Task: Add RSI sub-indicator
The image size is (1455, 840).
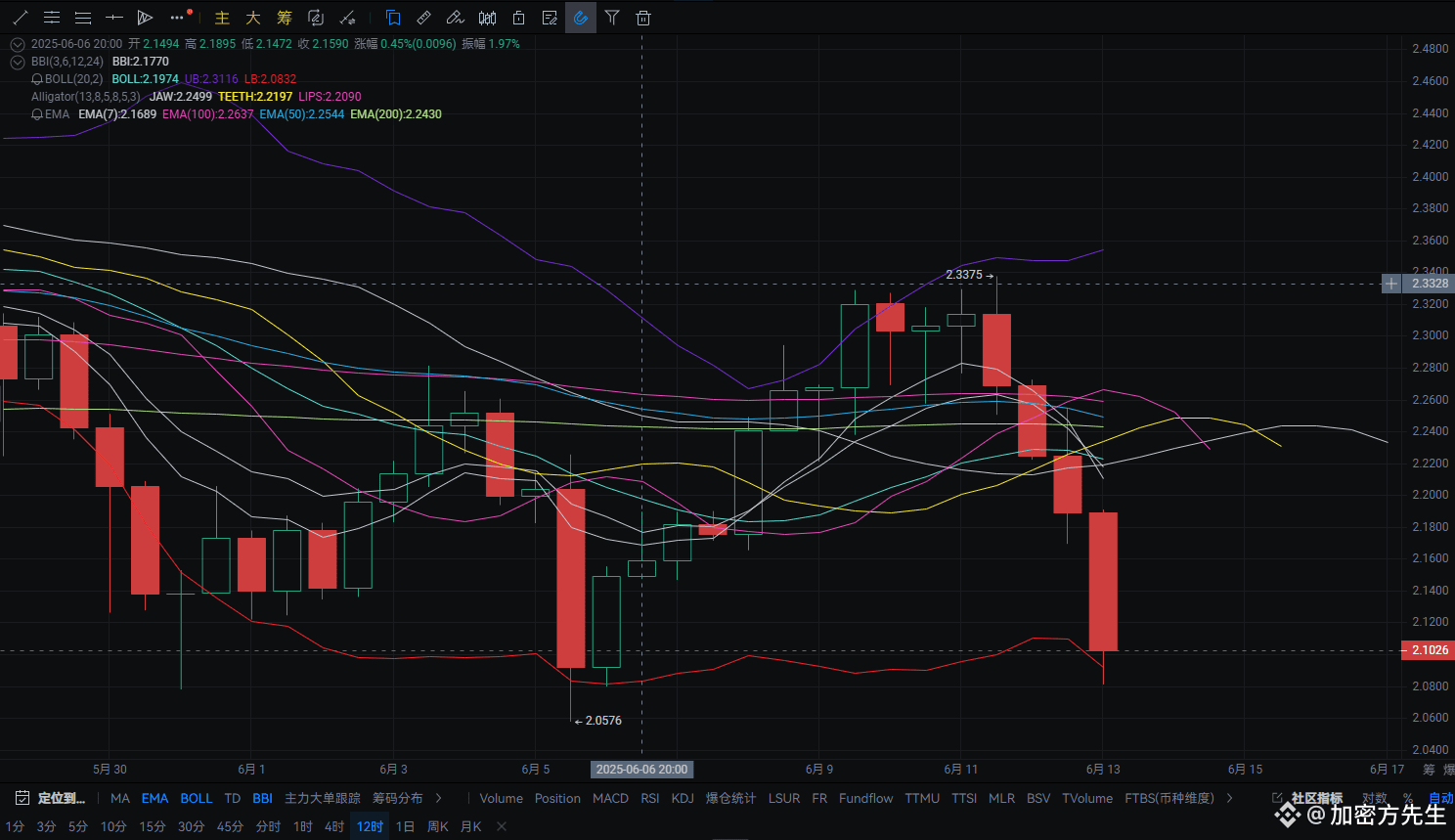Action: tap(650, 798)
